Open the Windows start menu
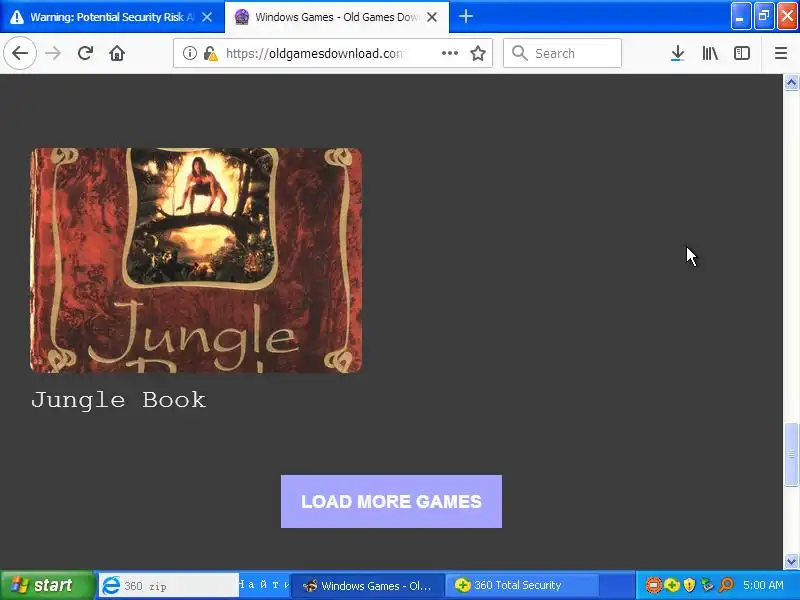The image size is (800, 600). pyautogui.click(x=47, y=585)
